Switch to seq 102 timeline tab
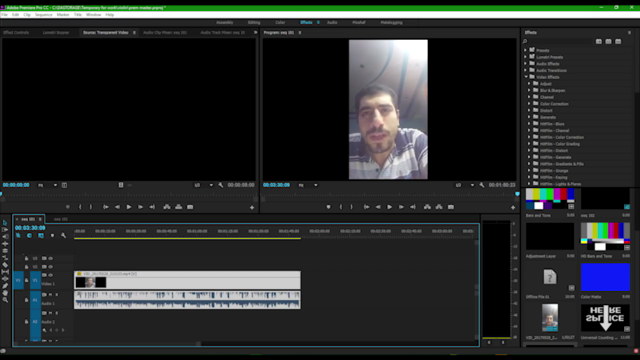The height and width of the screenshot is (360, 640). [x=61, y=219]
